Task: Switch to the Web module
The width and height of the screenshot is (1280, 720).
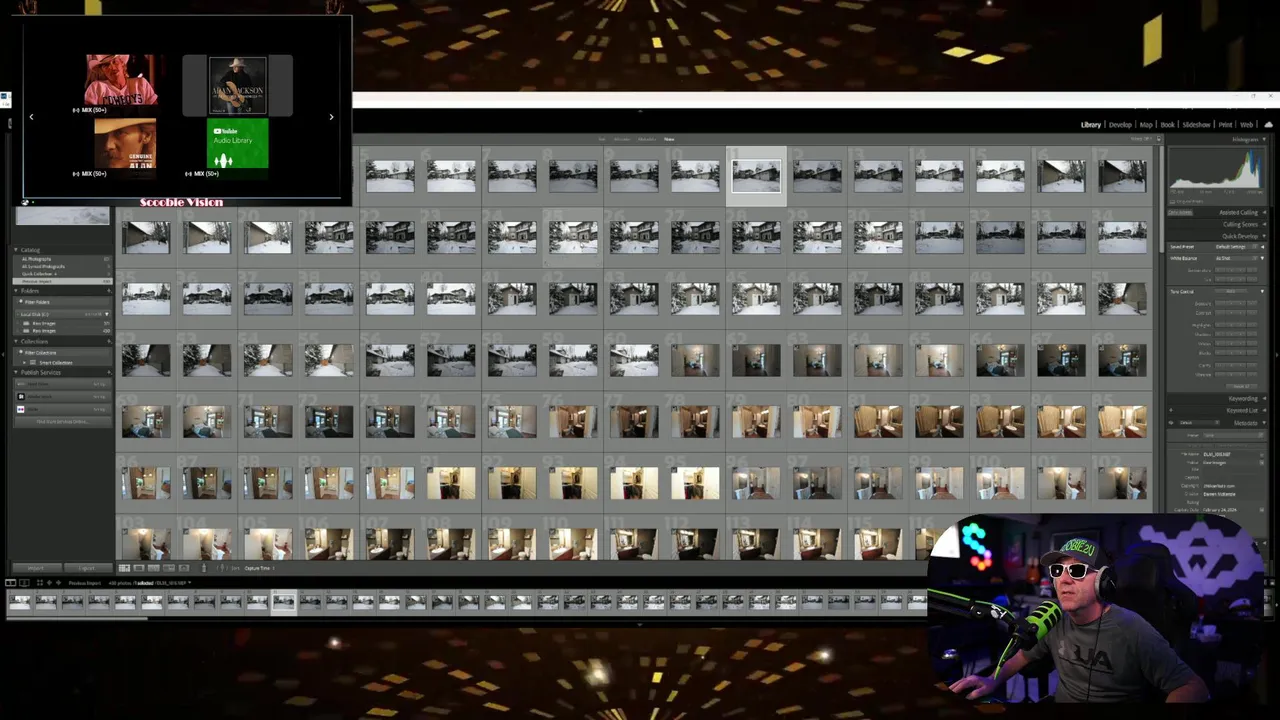Action: click(1247, 125)
